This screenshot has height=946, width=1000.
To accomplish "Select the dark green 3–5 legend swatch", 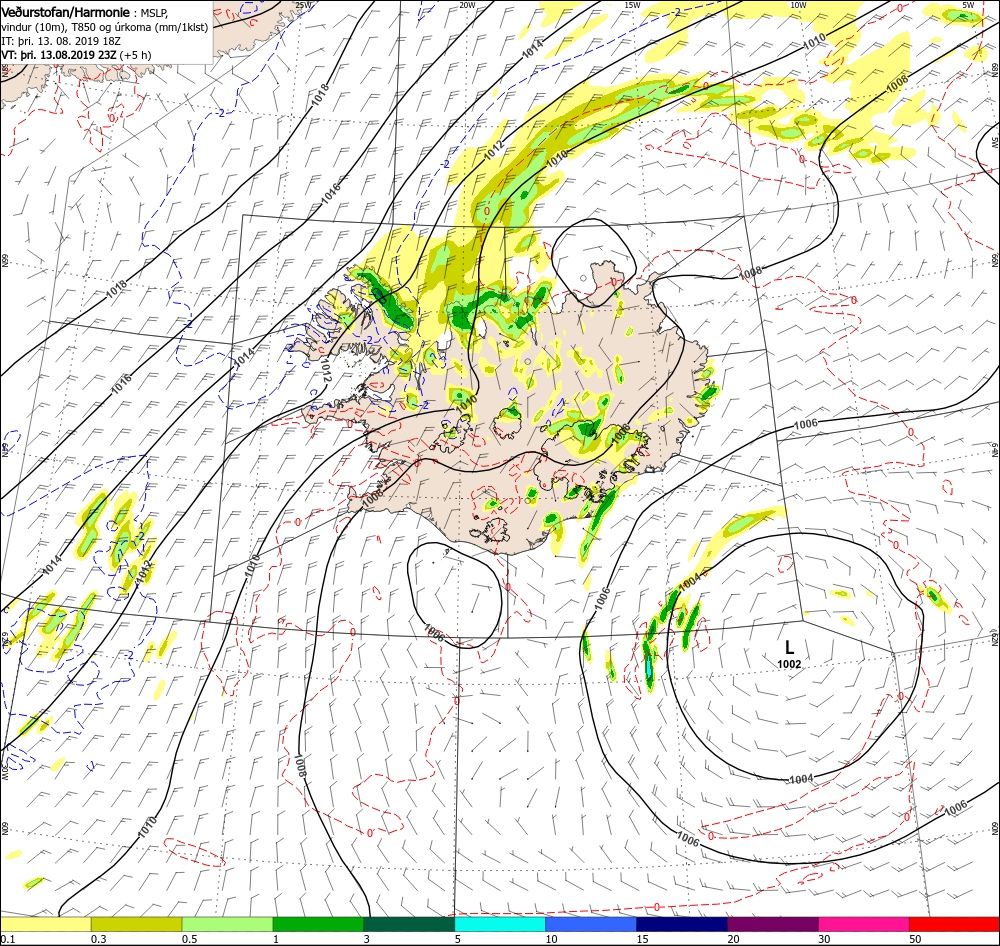I will tap(409, 924).
